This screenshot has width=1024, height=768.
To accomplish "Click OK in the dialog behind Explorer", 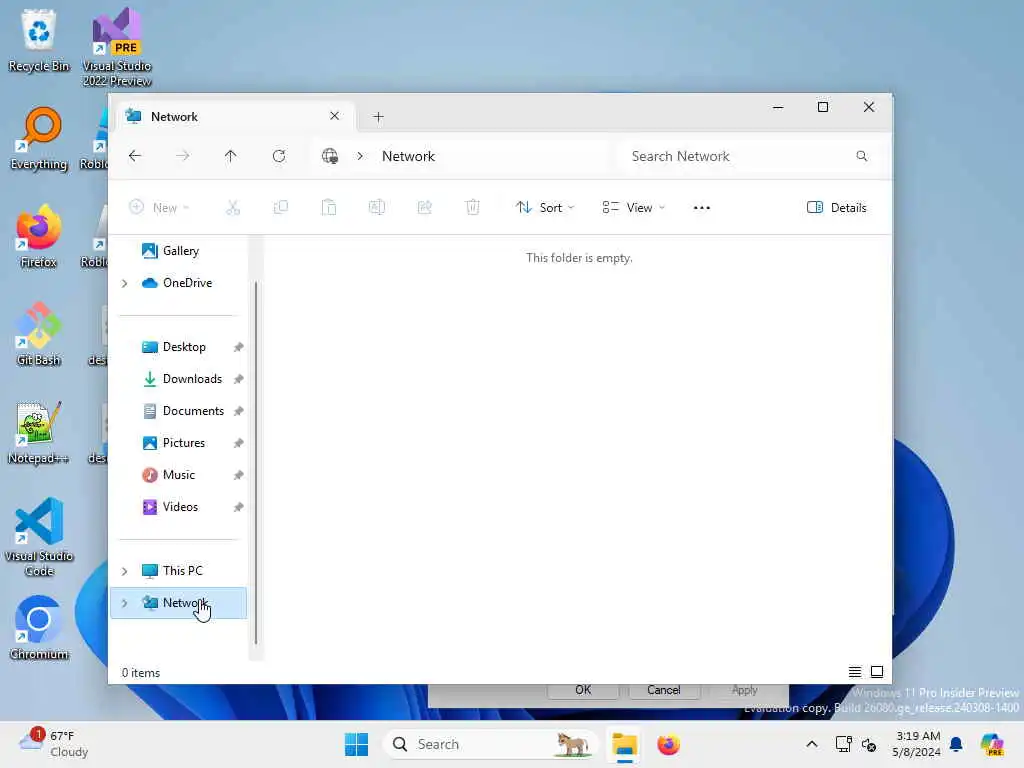I will tap(583, 690).
